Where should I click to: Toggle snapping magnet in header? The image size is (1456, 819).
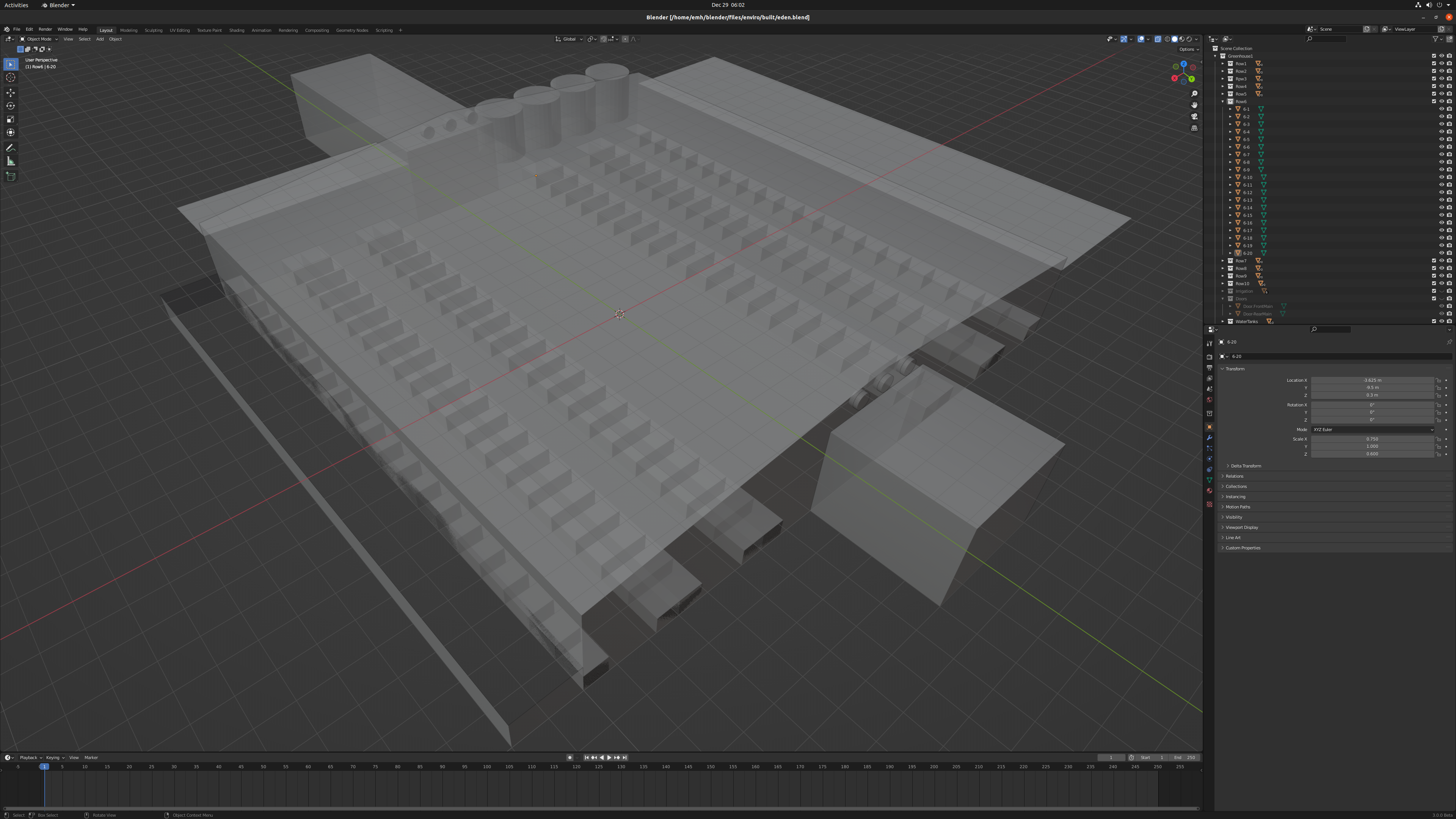pyautogui.click(x=604, y=39)
